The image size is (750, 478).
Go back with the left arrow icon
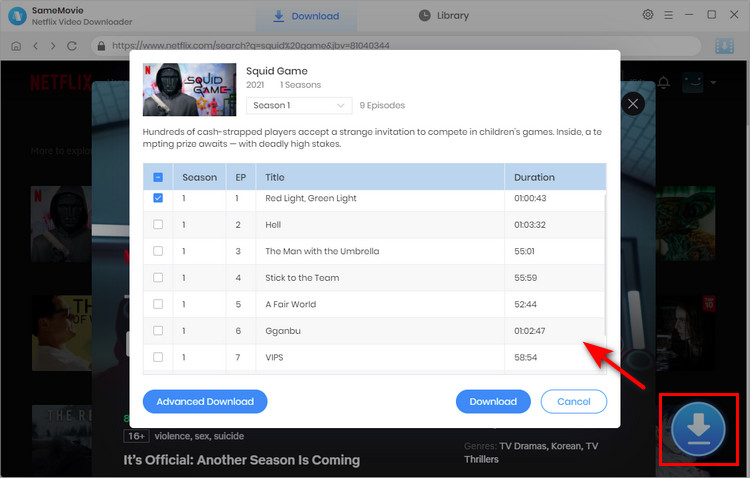point(35,46)
